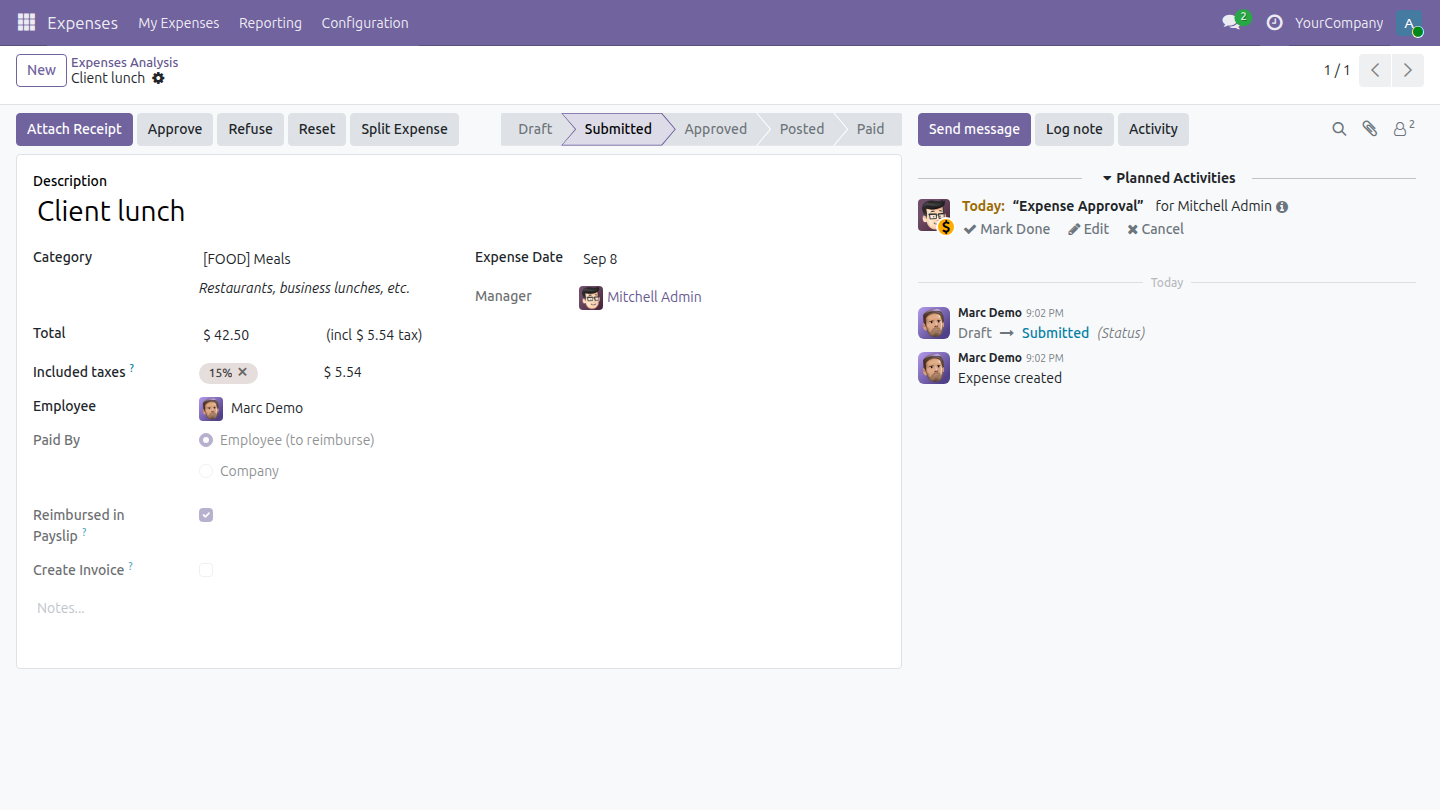This screenshot has width=1440, height=810.
Task: Go back to Expenses Analysis breadcrumb
Action: pyautogui.click(x=125, y=62)
